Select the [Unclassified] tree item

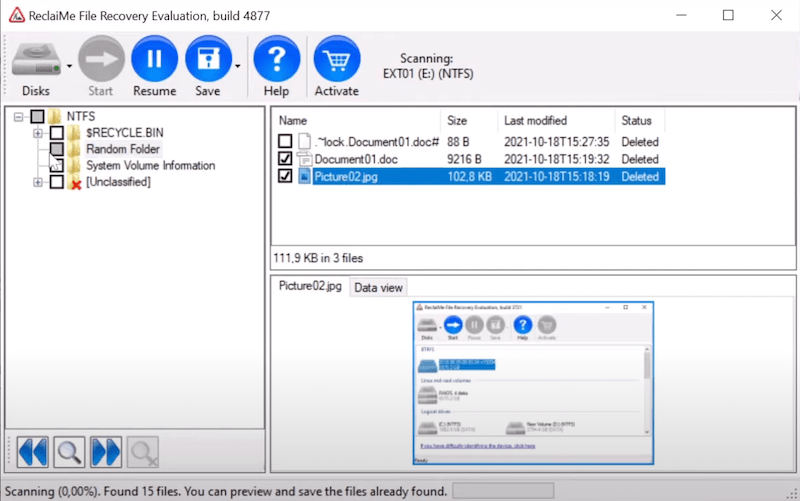tap(118, 182)
